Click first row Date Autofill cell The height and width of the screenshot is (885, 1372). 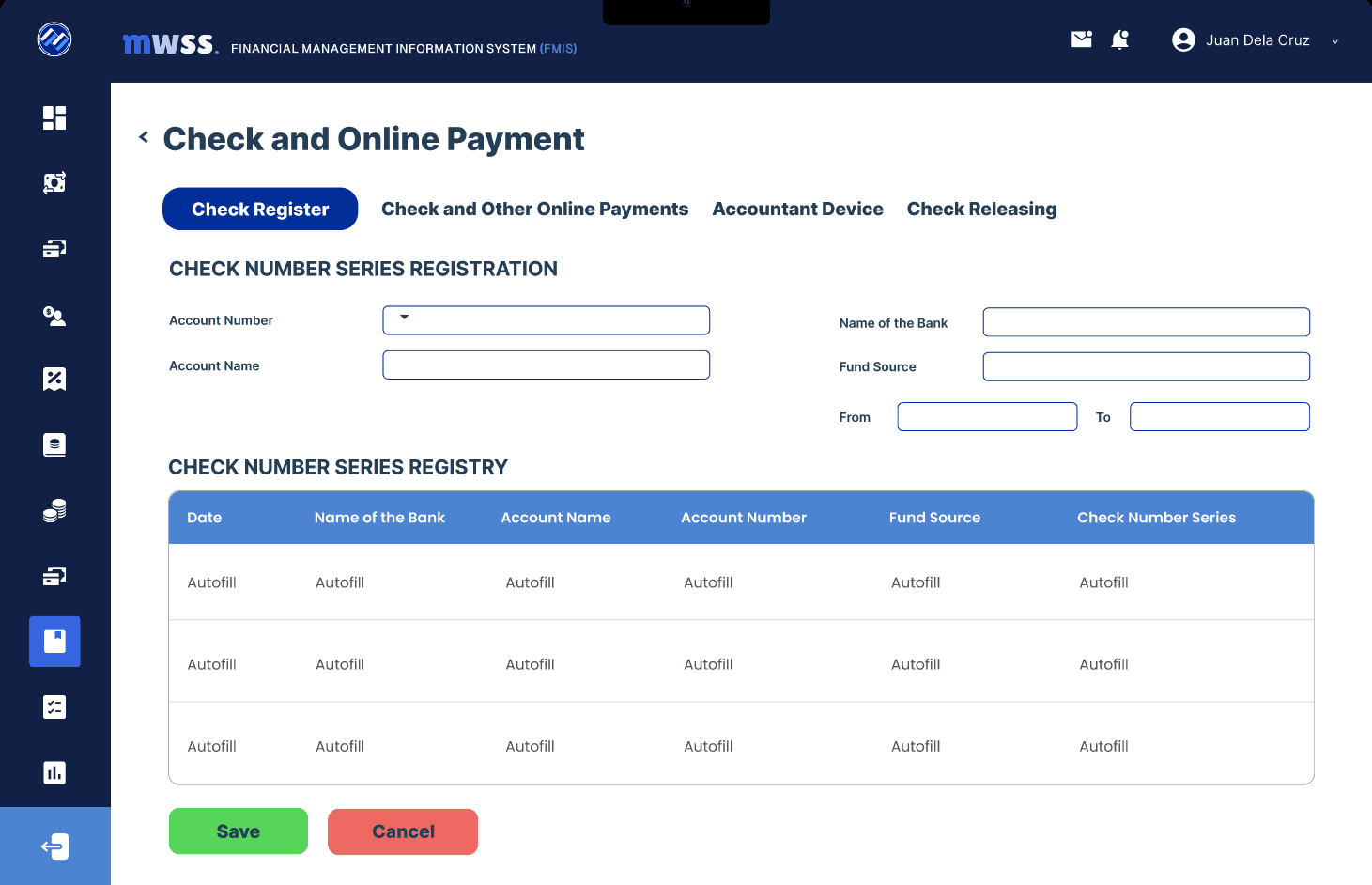[x=211, y=582]
